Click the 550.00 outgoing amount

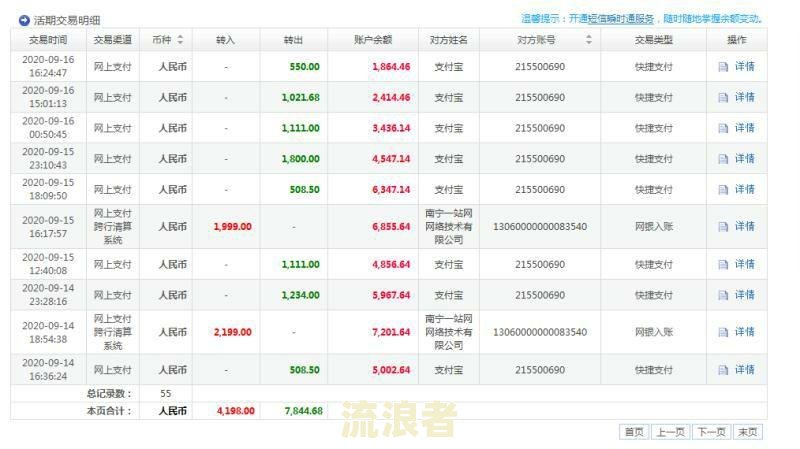(305, 67)
